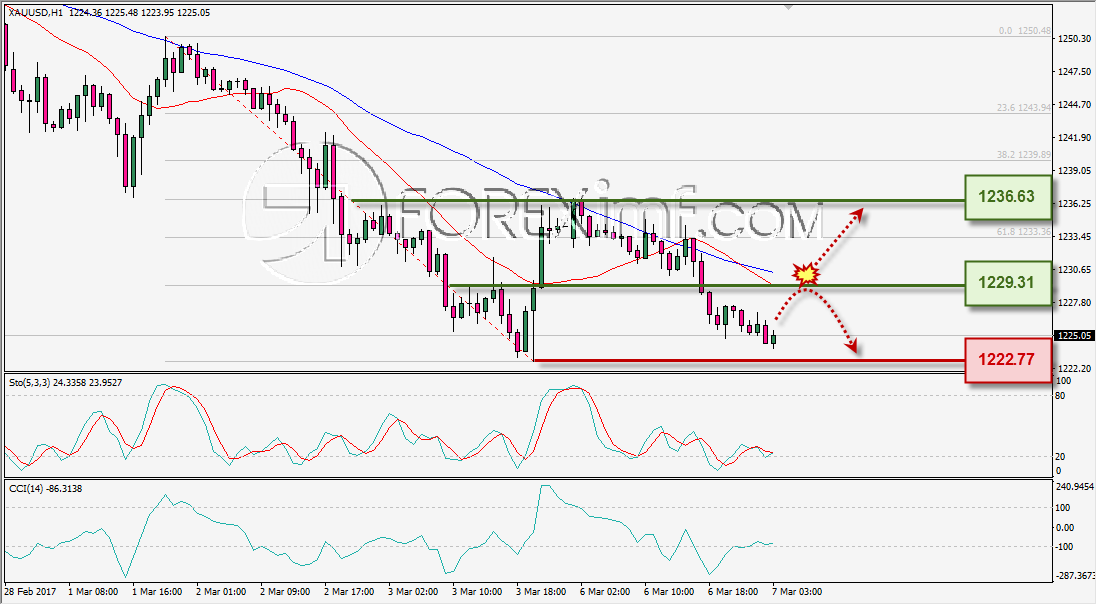Click the Stochastic 80 level axis label
1097x605 pixels.
[x=1060, y=396]
